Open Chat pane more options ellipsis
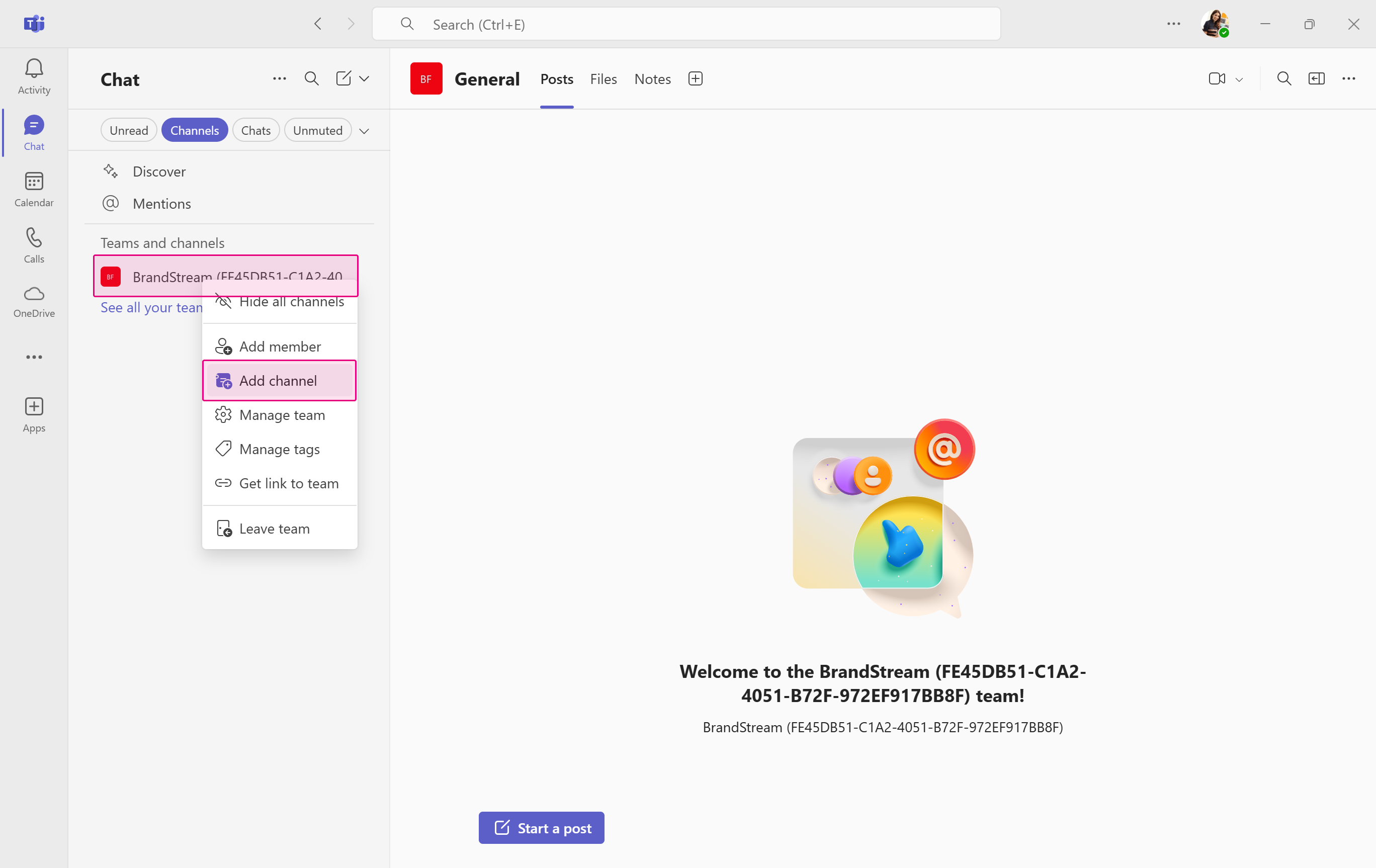 click(x=280, y=78)
